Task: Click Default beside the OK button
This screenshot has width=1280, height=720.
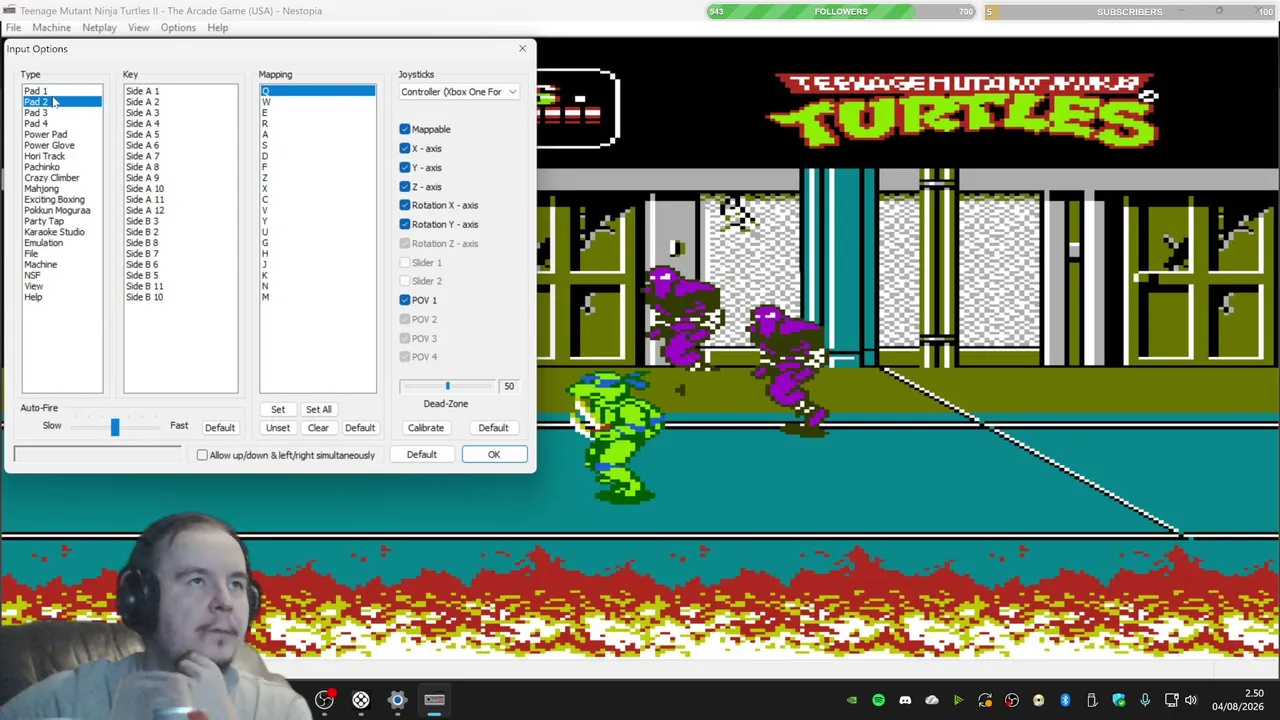Action: (x=421, y=455)
